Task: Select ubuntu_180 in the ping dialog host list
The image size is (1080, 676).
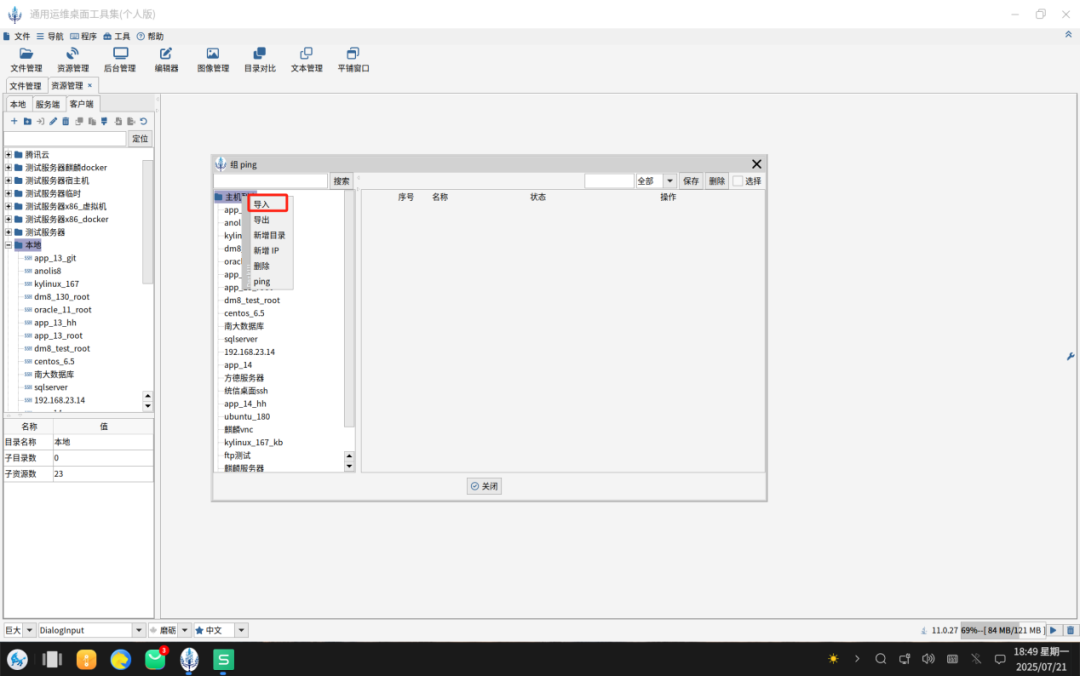Action: (247, 416)
